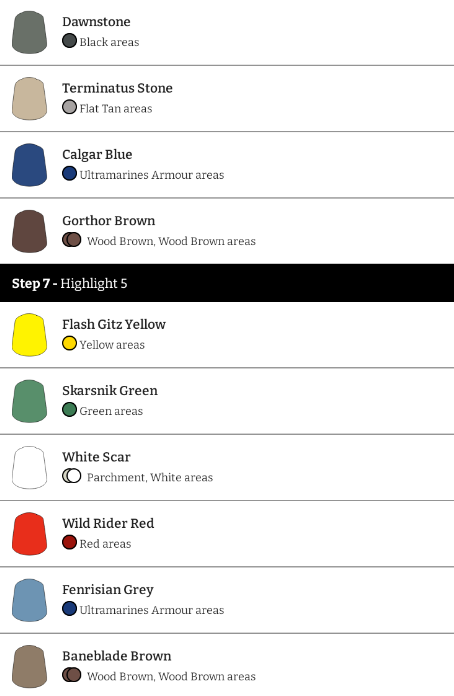Open the Step 7 - Highlight 5 header
Viewport: 454px width, 696px height.
coord(227,283)
